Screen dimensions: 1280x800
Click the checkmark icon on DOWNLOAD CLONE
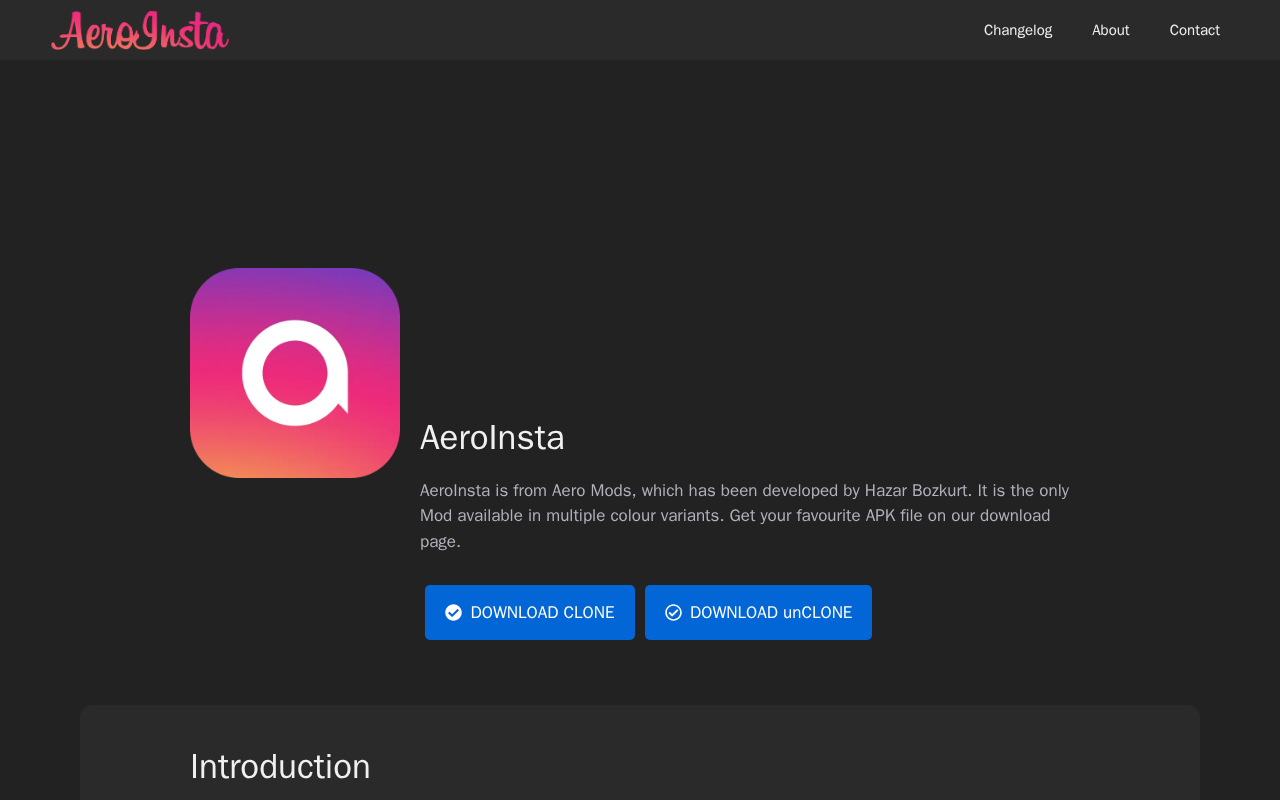point(454,612)
